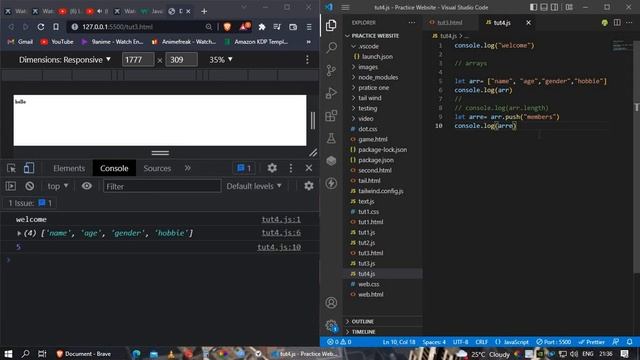Open Run and Debug view
The image size is (640, 360).
[x=331, y=93]
